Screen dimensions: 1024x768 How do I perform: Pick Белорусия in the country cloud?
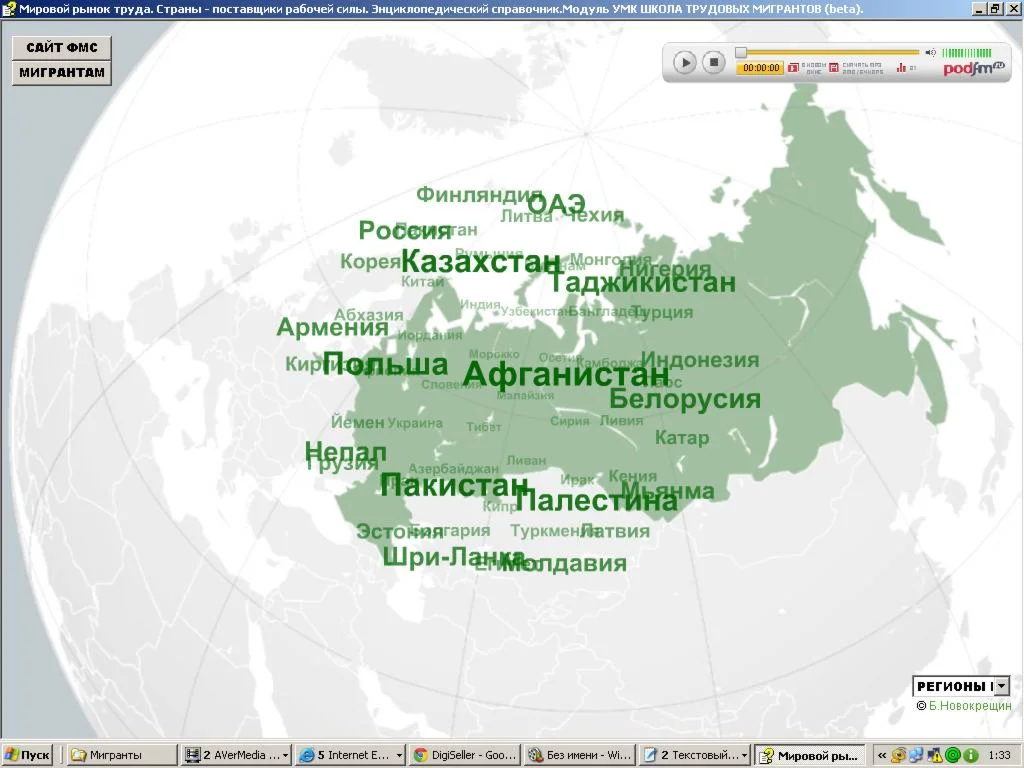[685, 398]
